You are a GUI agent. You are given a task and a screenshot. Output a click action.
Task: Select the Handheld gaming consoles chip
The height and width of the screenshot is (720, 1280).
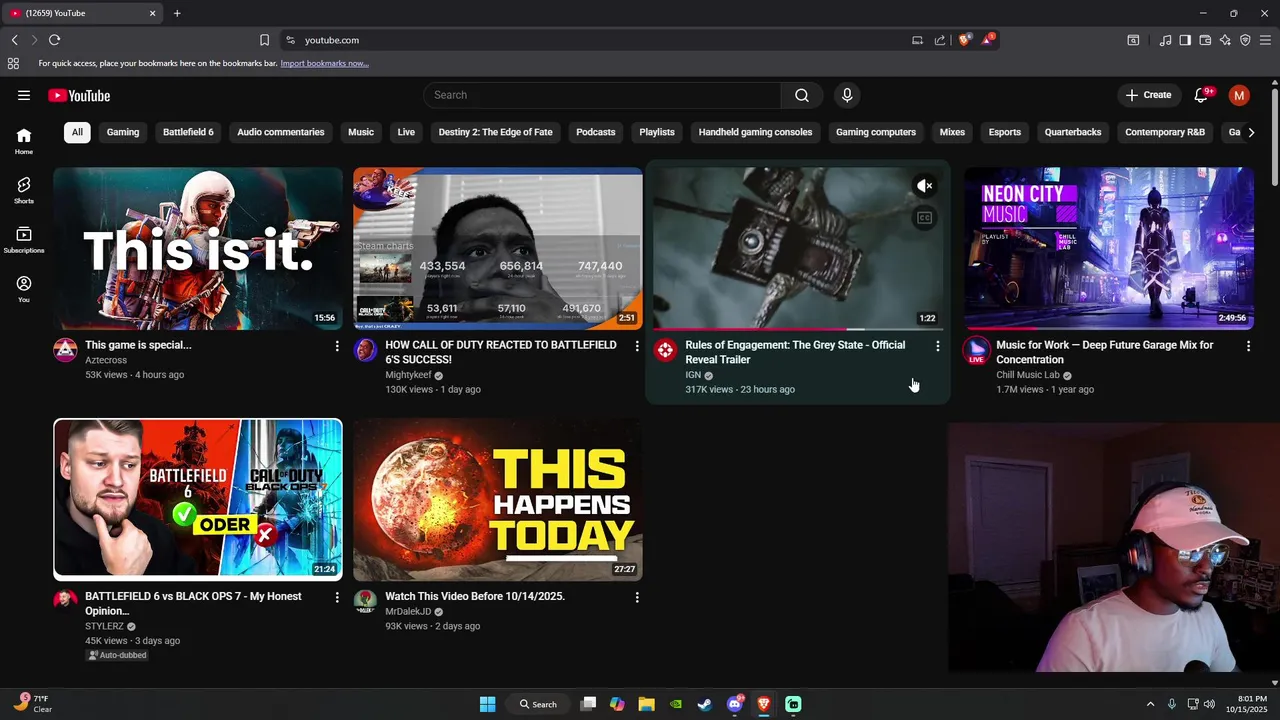(x=755, y=132)
